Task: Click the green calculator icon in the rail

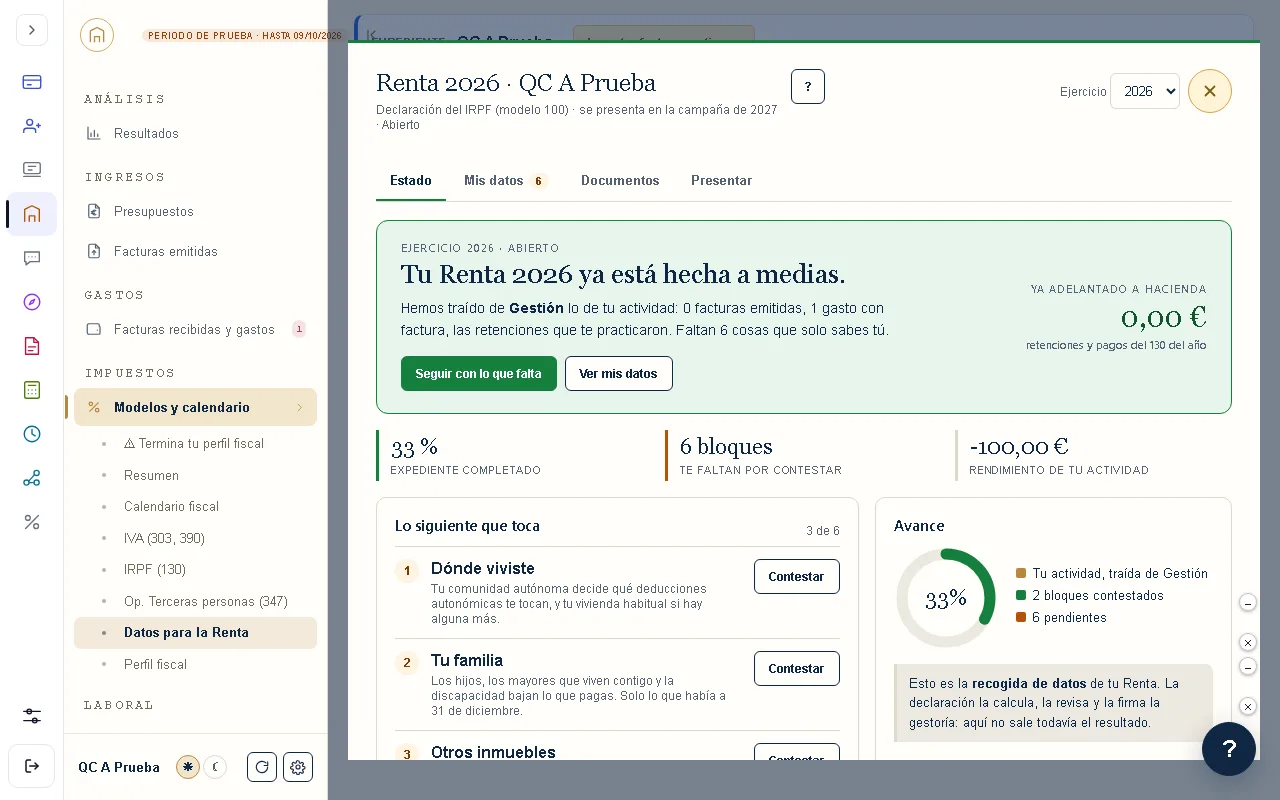Action: [32, 390]
